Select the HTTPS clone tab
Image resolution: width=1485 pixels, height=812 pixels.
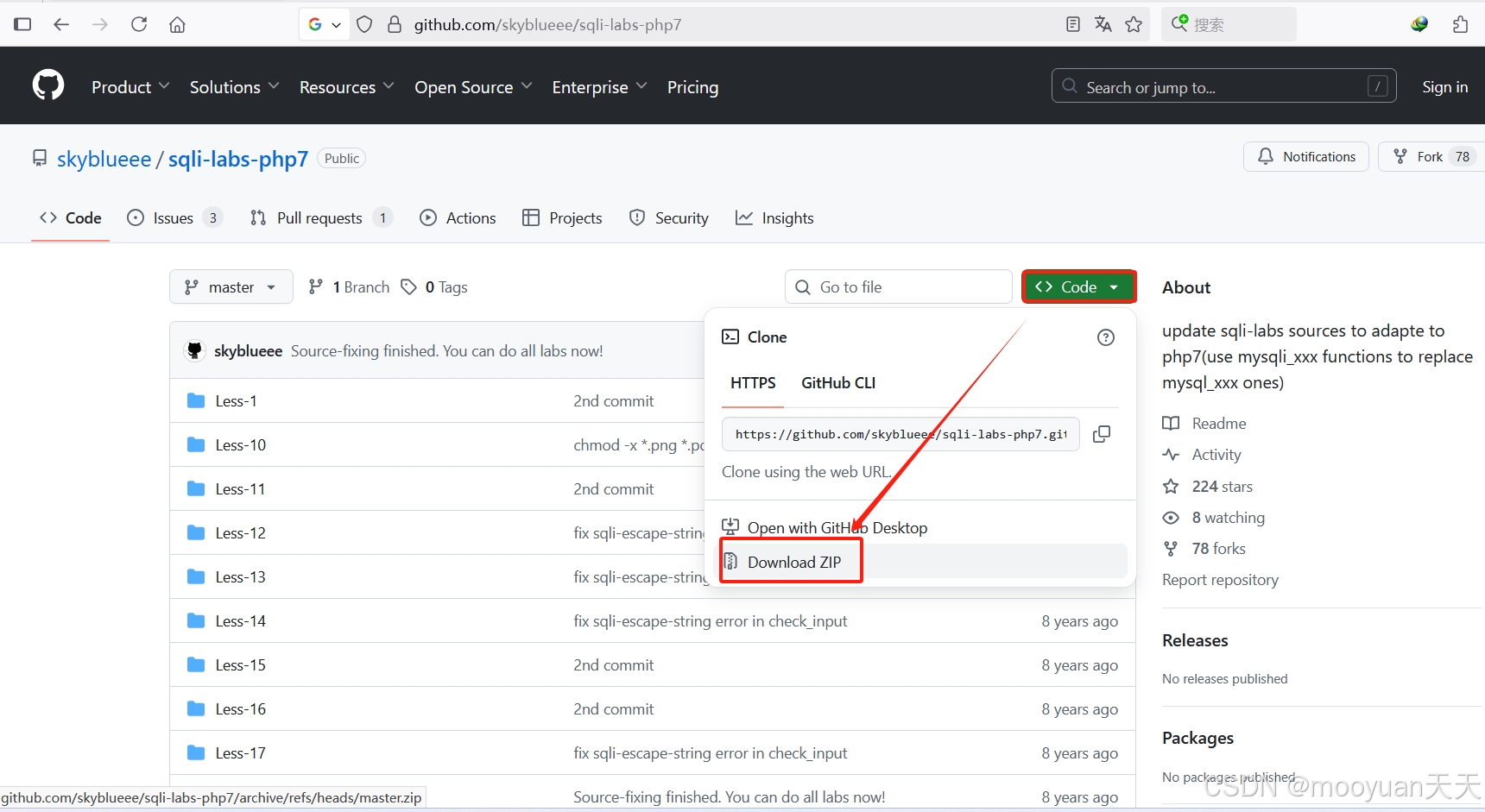753,382
